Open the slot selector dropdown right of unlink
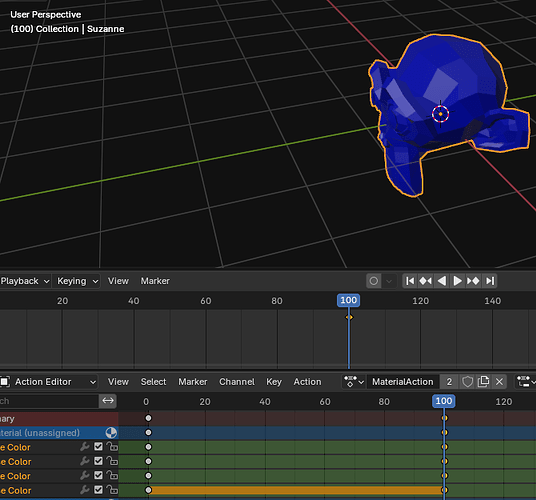Screen dimensions: 536x500 click(x=526, y=382)
